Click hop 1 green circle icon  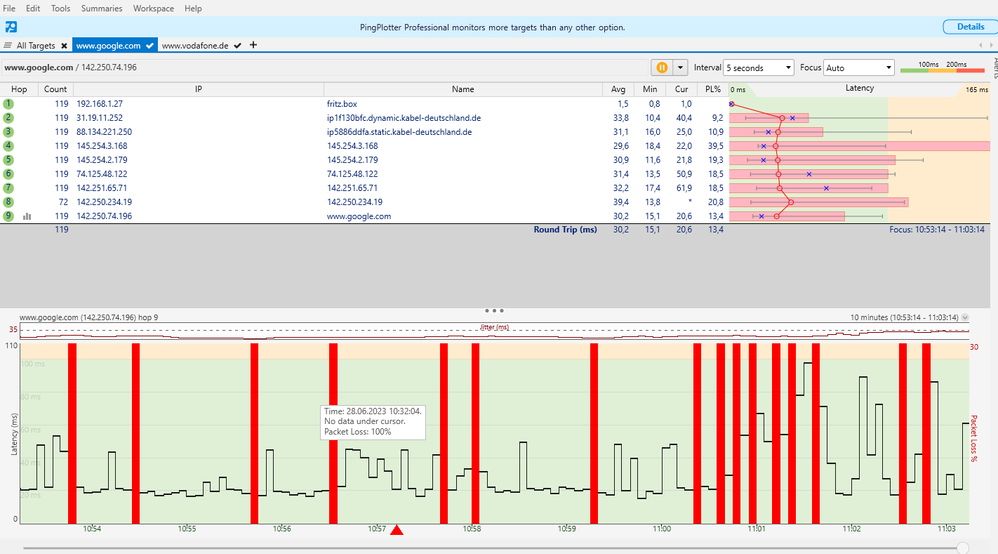point(8,104)
